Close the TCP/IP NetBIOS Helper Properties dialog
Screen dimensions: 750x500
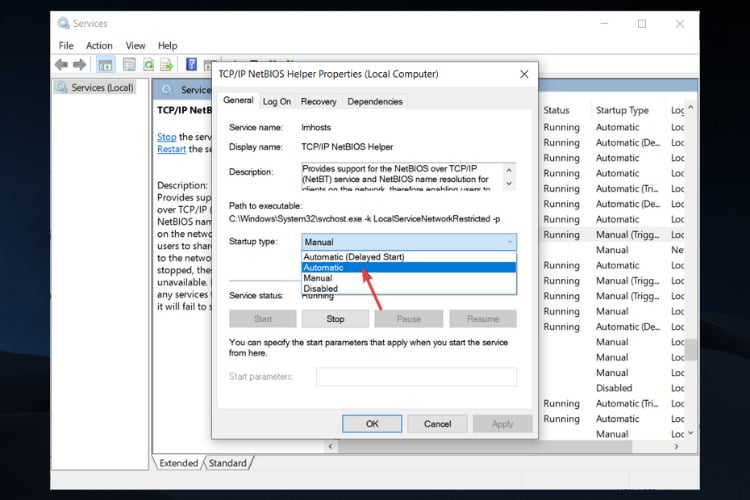point(524,74)
